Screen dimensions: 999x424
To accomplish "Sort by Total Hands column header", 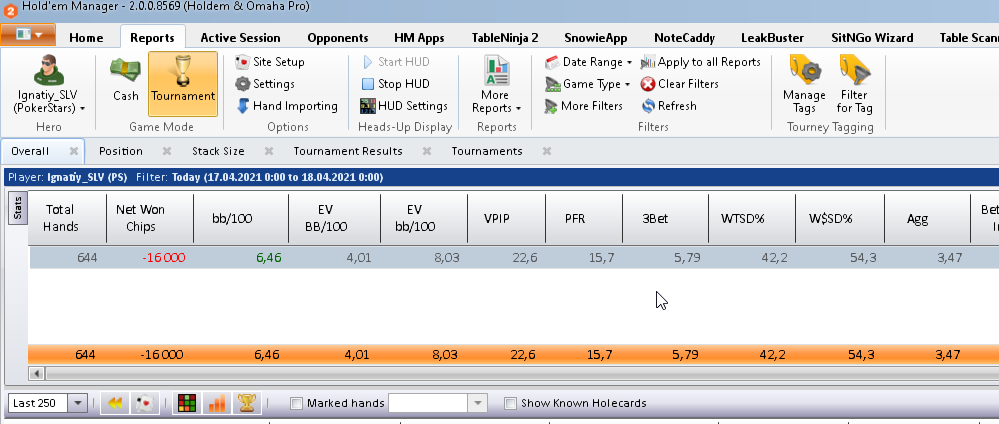I will click(x=67, y=218).
